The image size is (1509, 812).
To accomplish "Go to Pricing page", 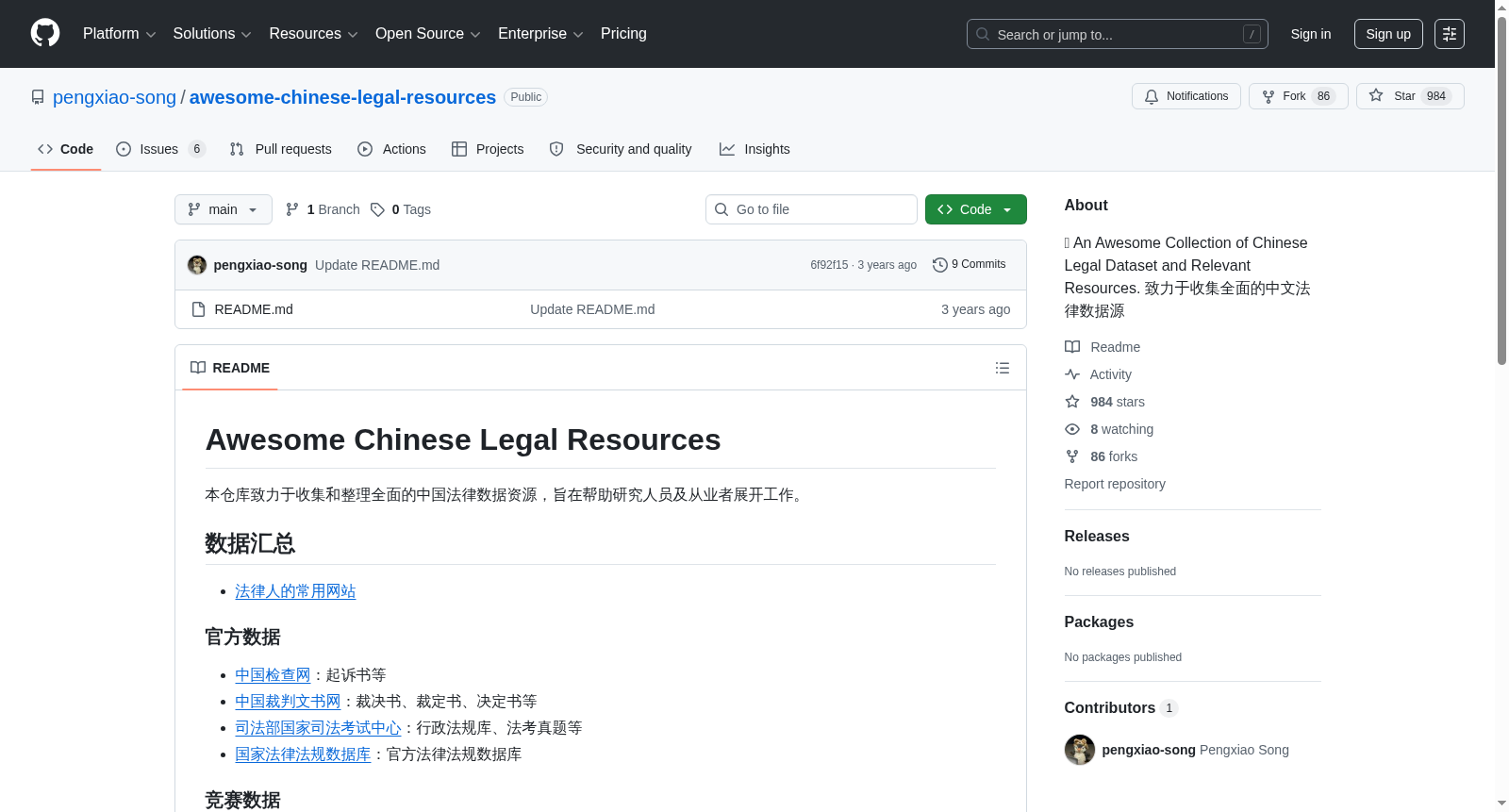I will pos(623,34).
